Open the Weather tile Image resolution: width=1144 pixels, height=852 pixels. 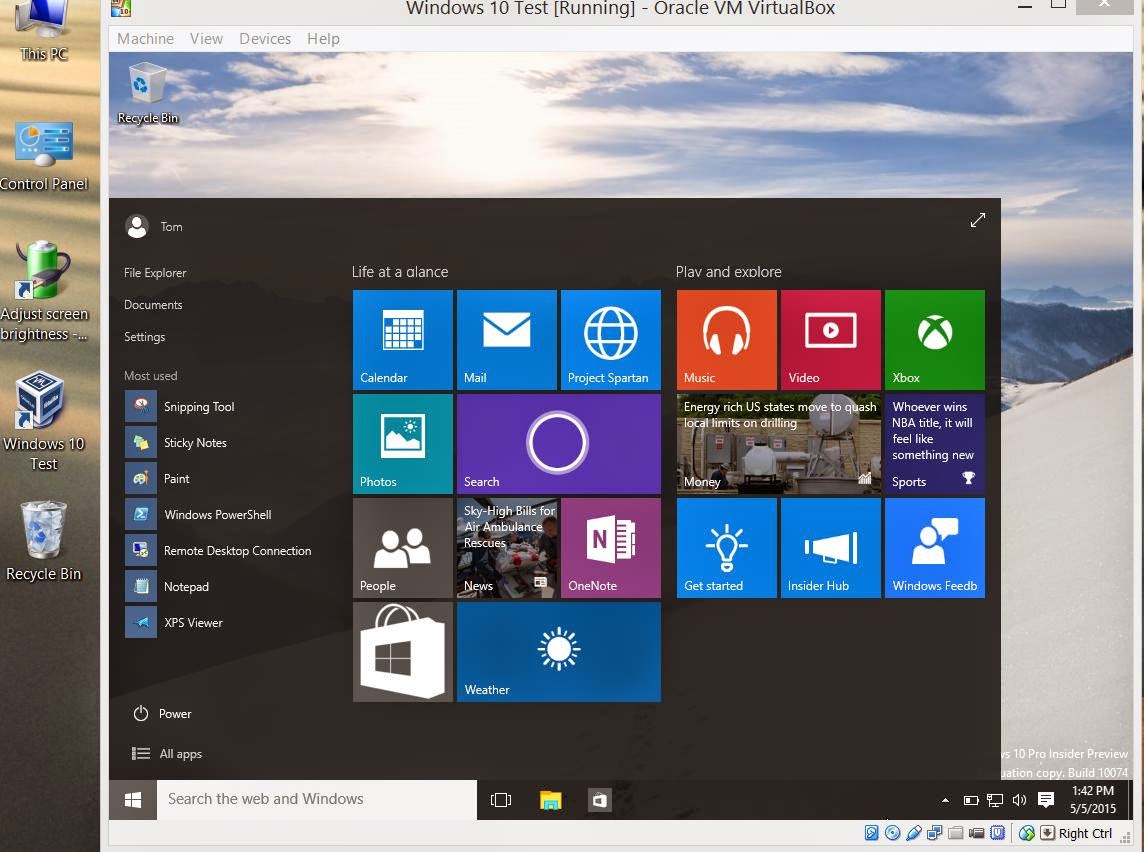559,652
